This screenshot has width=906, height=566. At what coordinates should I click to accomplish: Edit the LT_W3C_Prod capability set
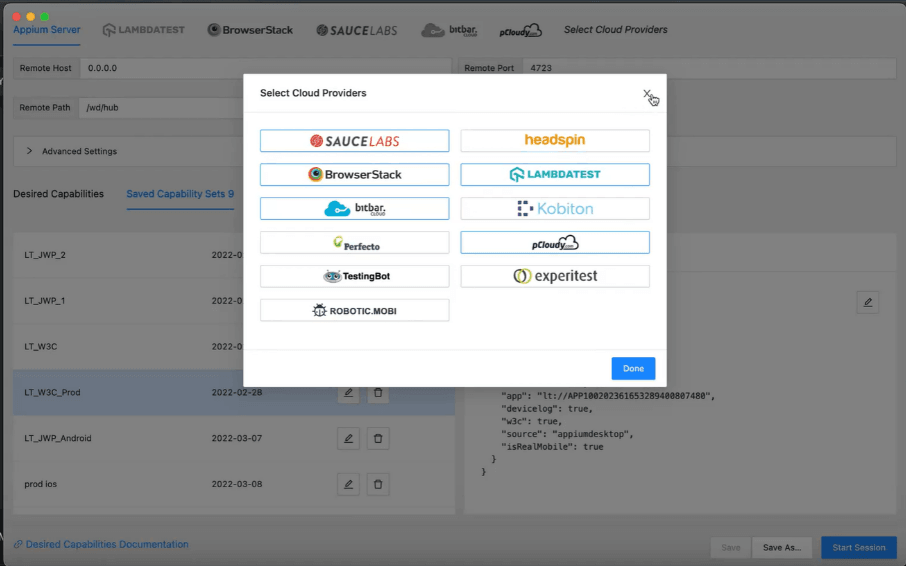pos(348,393)
